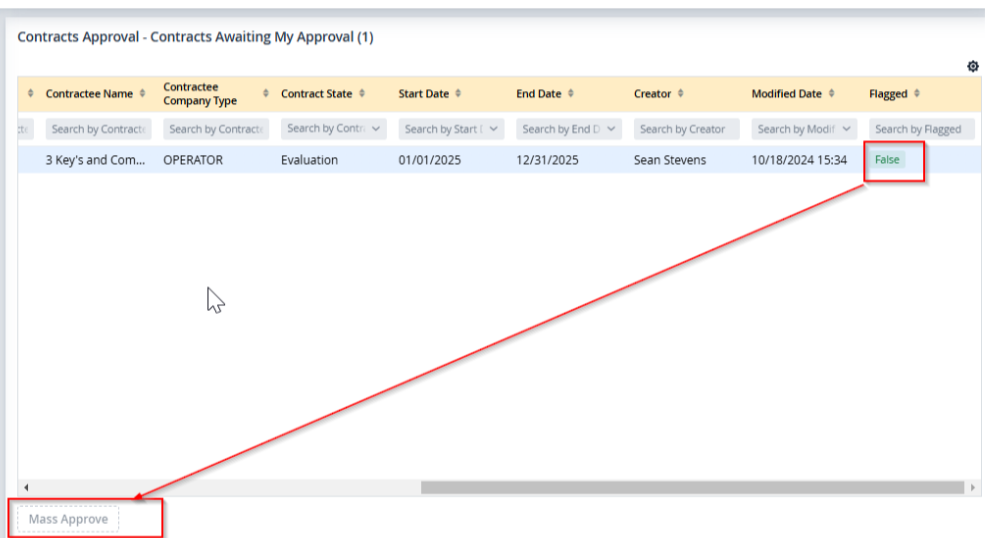Click the horizontal scrollbar left arrow
The height and width of the screenshot is (538, 990).
click(x=25, y=487)
